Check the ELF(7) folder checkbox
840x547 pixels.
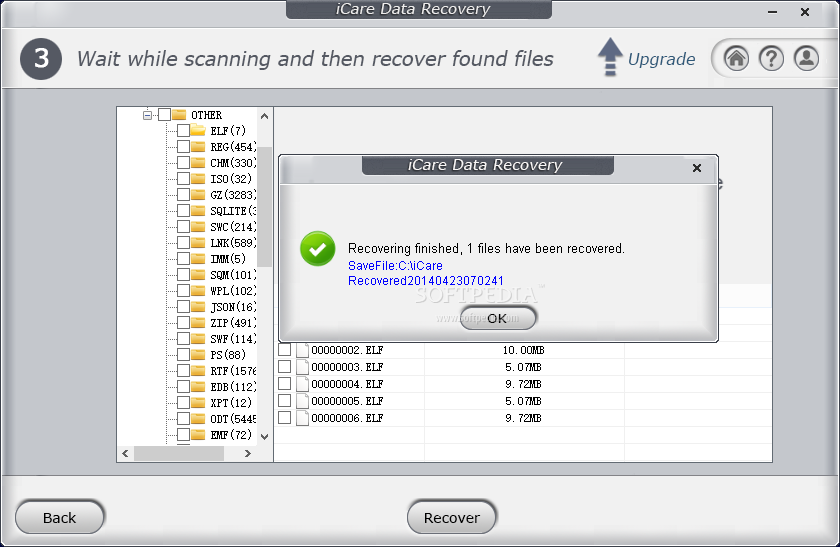point(183,130)
